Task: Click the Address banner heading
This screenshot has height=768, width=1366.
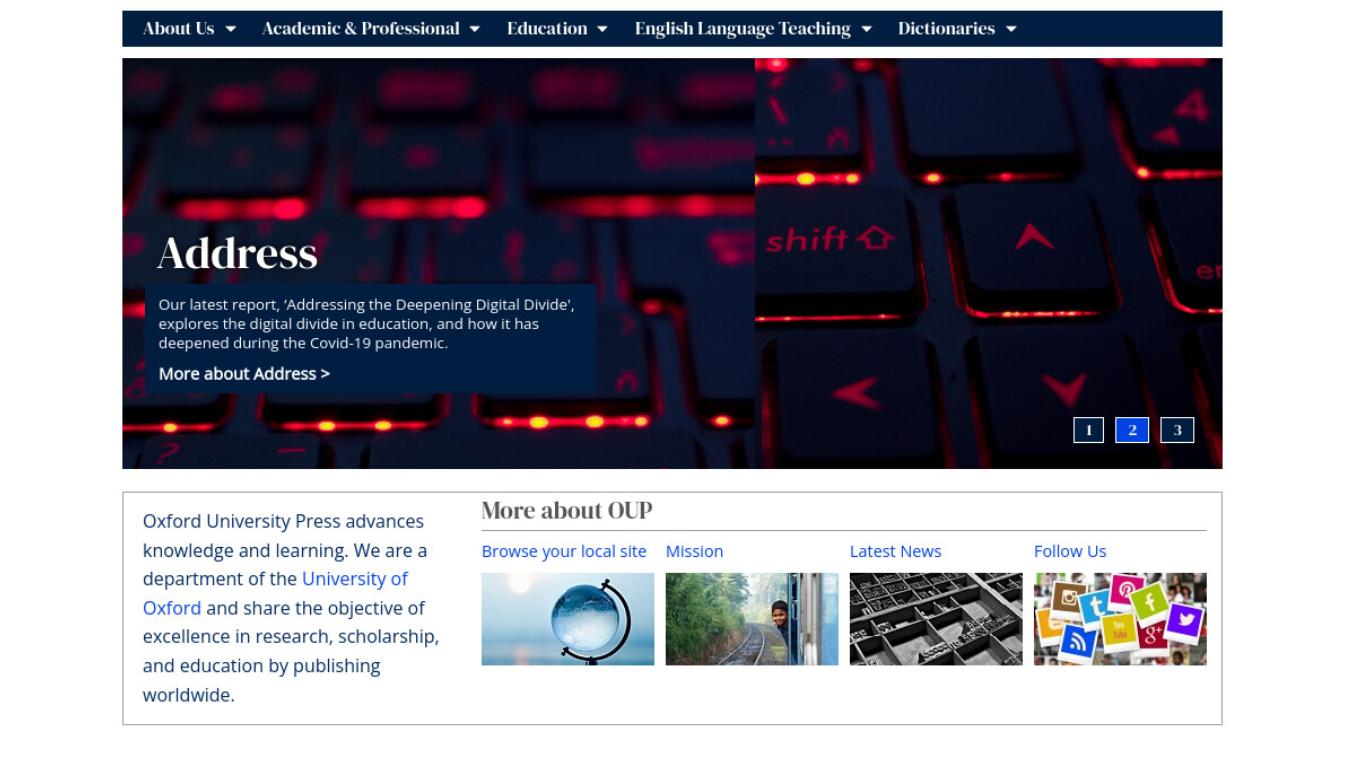Action: pos(237,253)
